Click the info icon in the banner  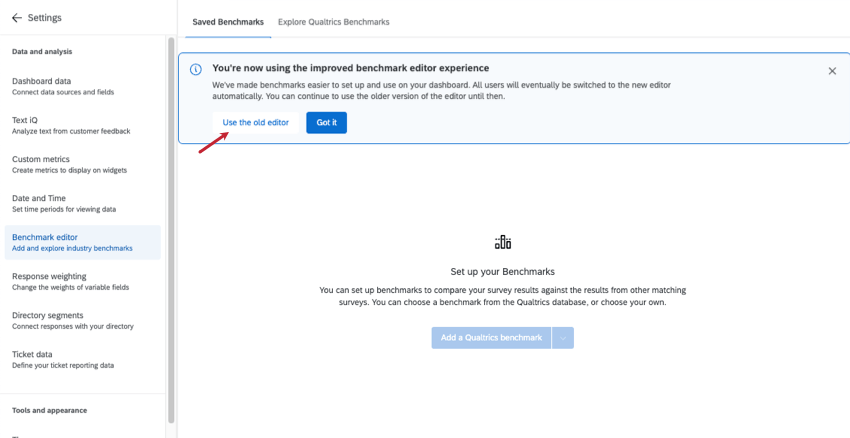(x=196, y=69)
